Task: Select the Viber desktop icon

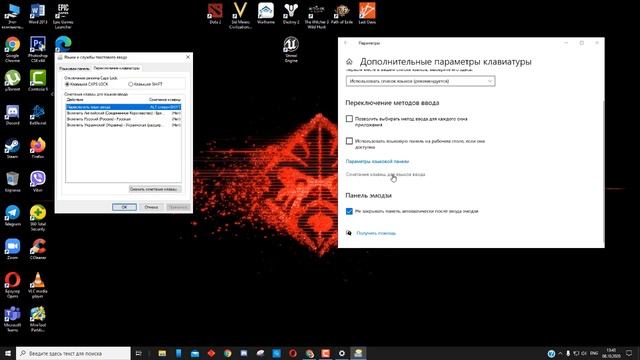Action: pos(38,182)
